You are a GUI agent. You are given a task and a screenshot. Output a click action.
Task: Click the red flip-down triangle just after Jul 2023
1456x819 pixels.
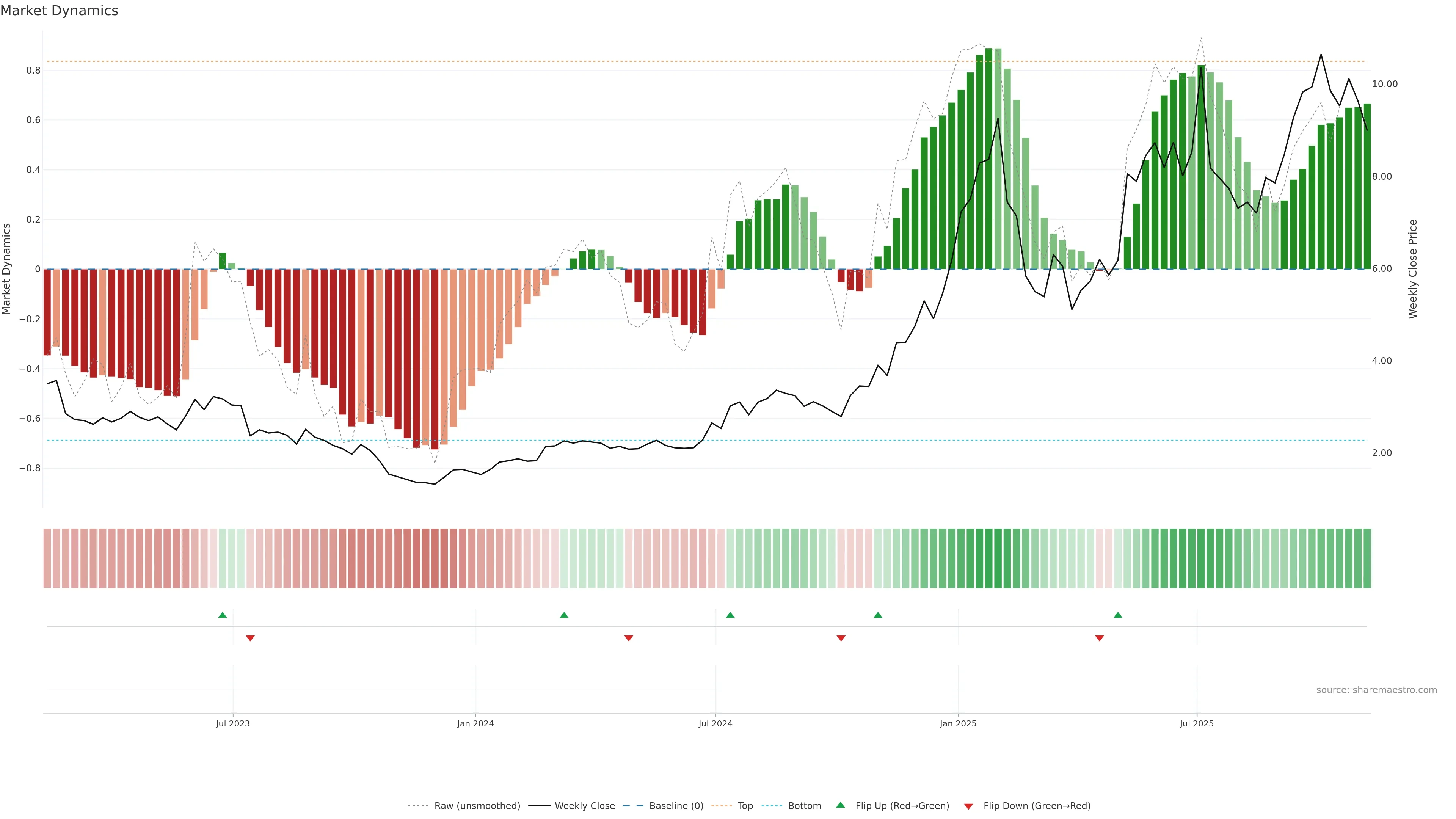250,638
